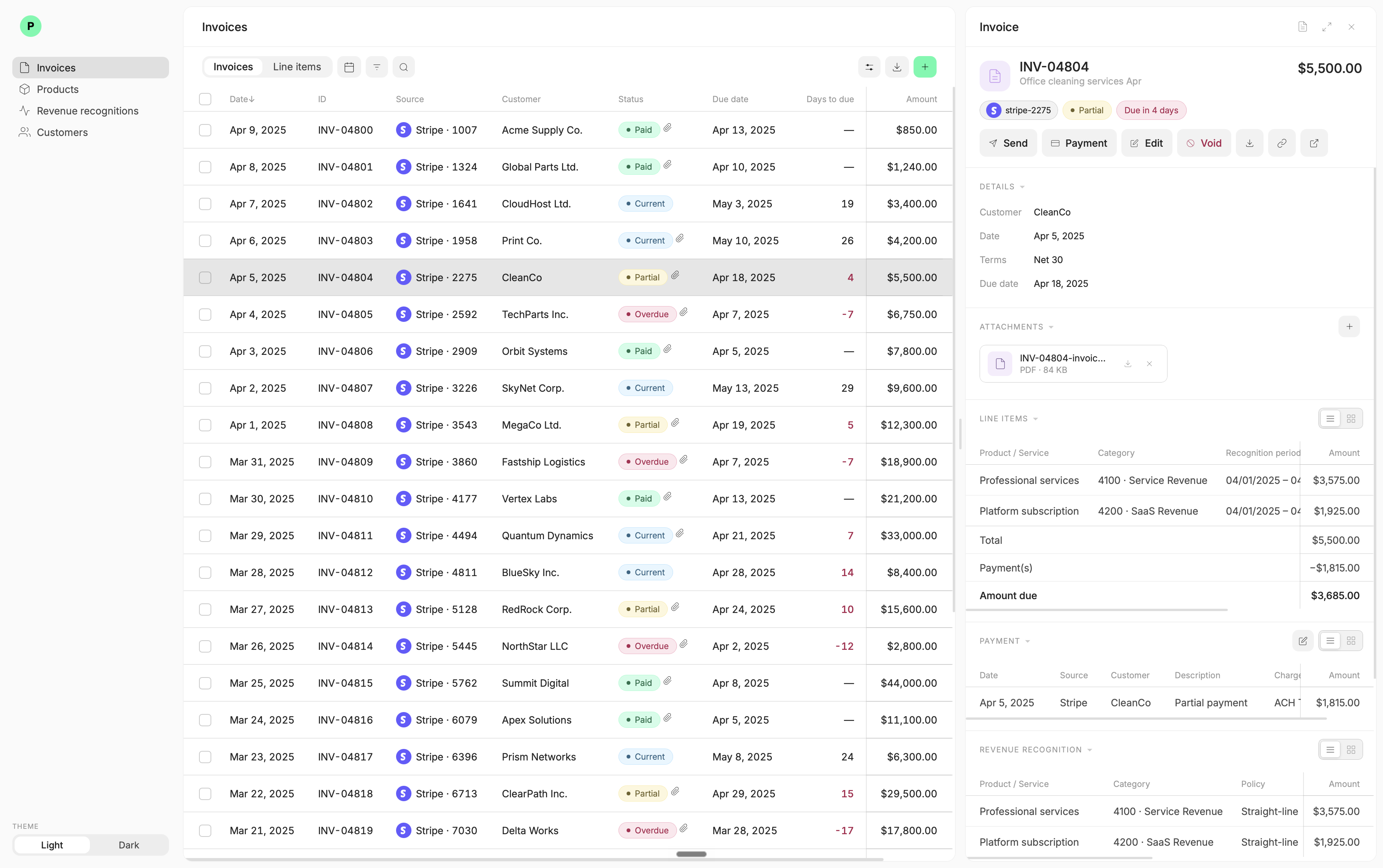This screenshot has width=1383, height=868.
Task: Collapse the ATTACHMENTS section
Action: coord(1016,326)
